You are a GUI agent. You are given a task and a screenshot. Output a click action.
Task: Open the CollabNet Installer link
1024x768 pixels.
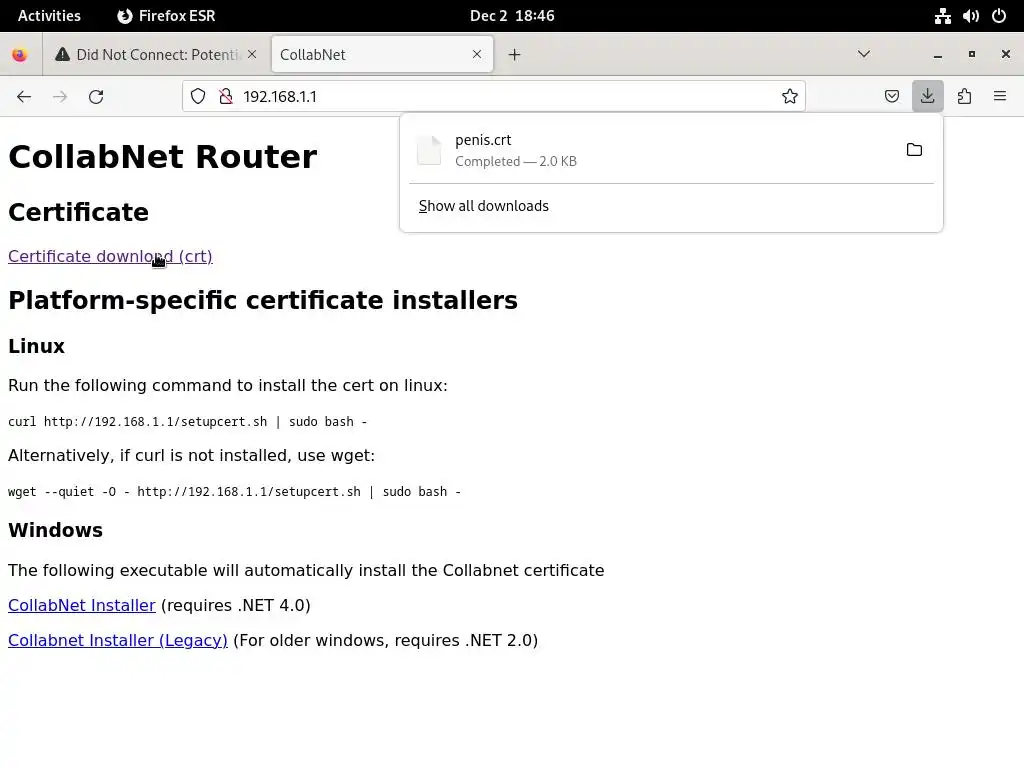[x=82, y=605]
